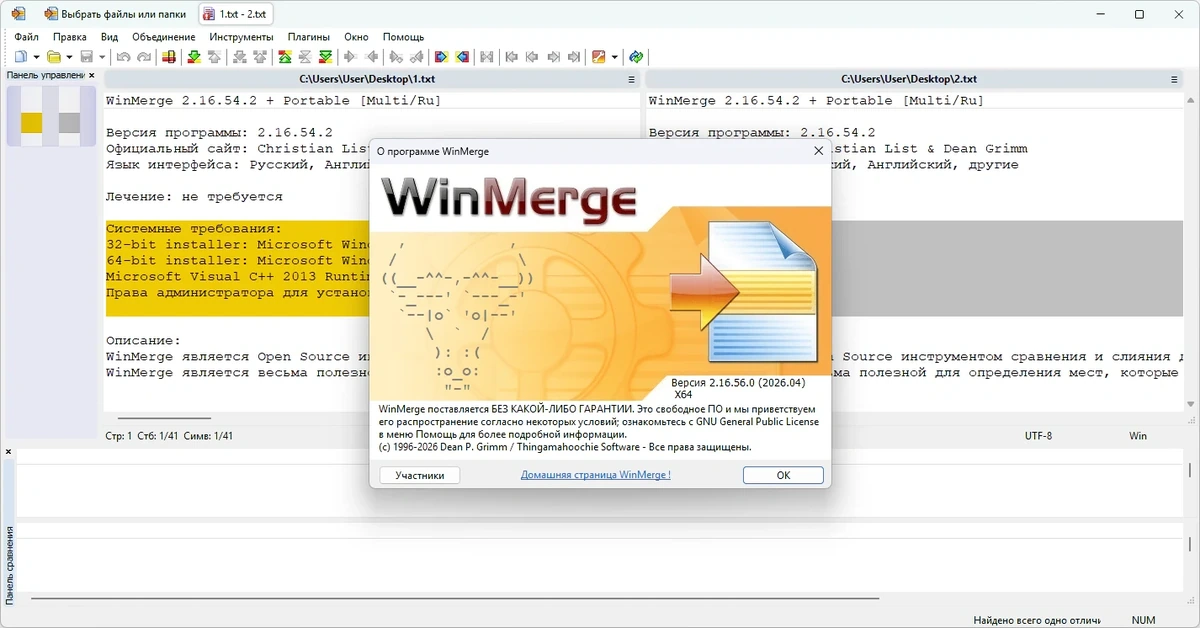1200x628 pixels.
Task: Jump to next difference icon
Action: point(193,57)
